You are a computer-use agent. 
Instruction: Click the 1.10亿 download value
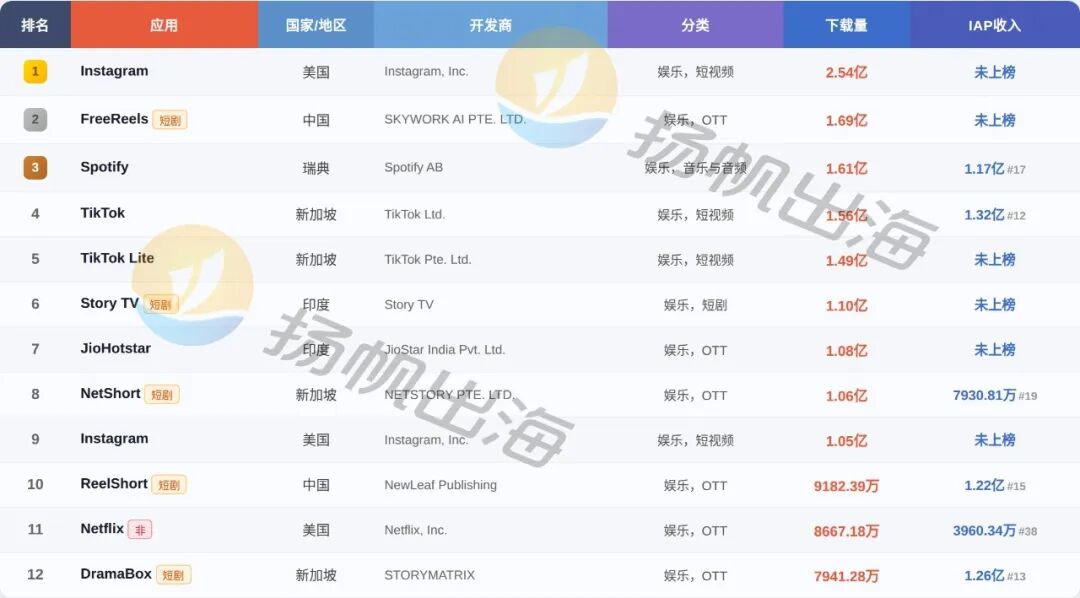[847, 305]
